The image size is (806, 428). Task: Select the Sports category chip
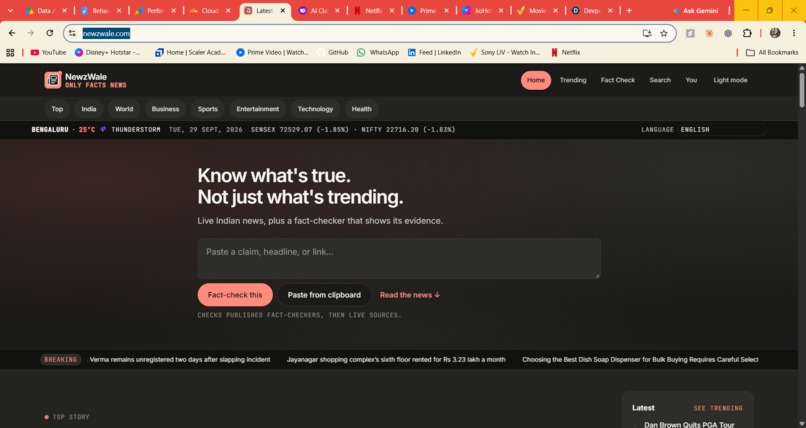click(x=208, y=109)
